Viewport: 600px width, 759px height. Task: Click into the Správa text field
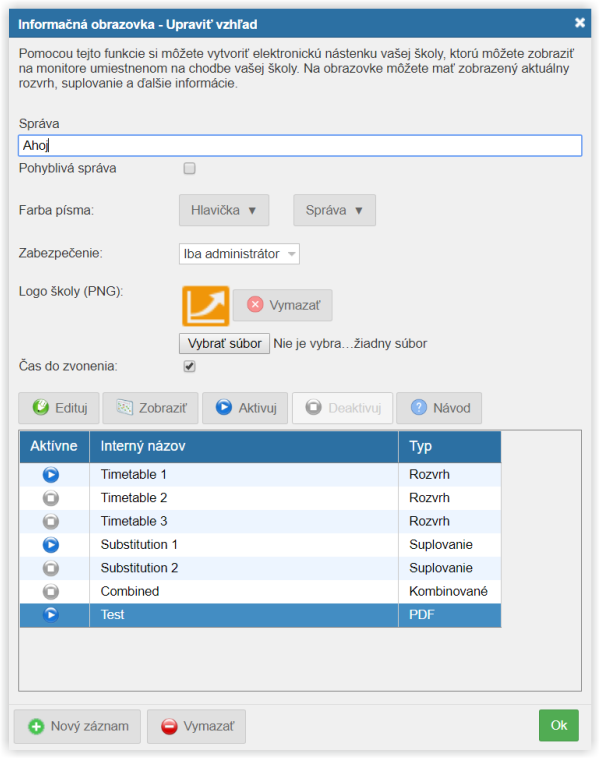(x=300, y=146)
